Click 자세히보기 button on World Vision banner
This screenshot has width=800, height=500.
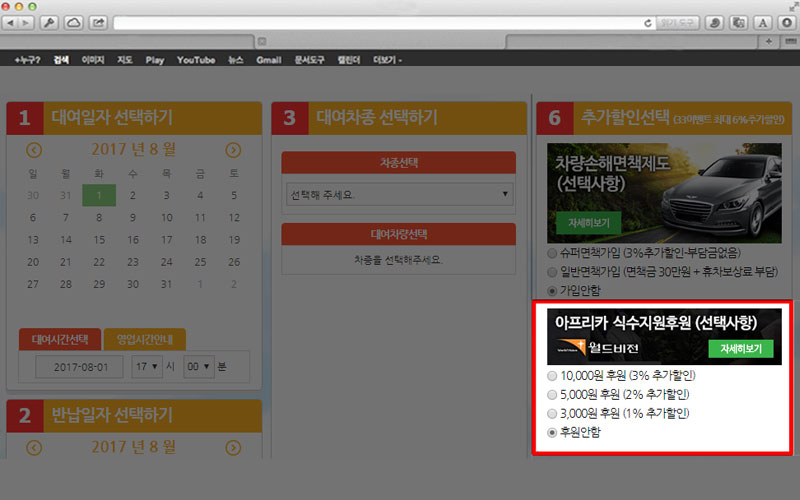741,349
